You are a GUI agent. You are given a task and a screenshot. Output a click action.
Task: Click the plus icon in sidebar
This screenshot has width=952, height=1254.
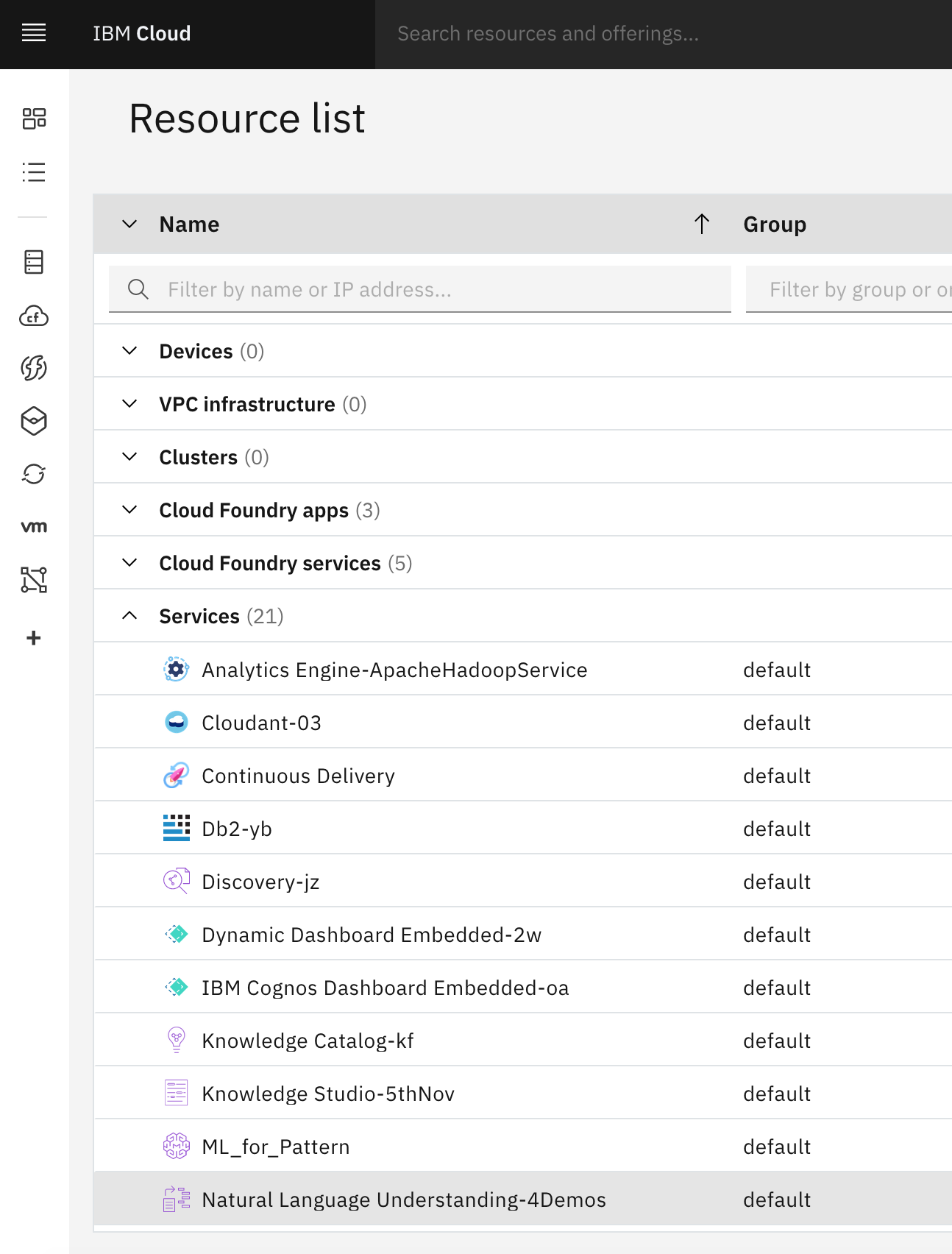click(34, 638)
